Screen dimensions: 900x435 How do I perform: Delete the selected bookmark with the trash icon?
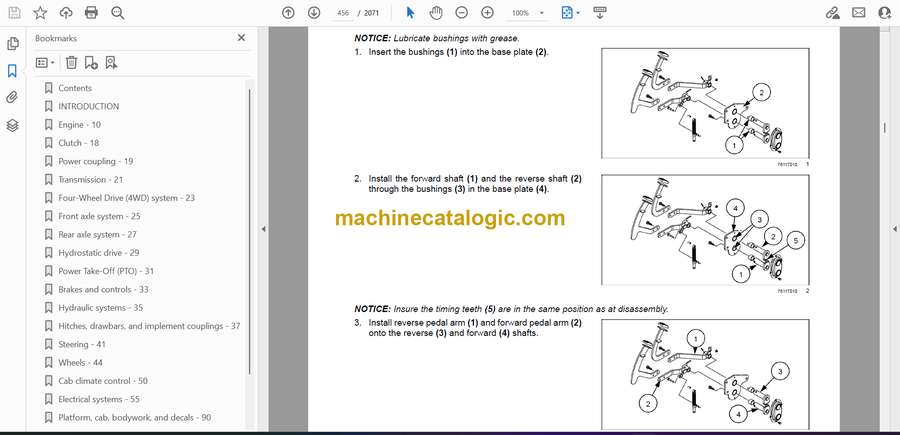click(x=71, y=63)
